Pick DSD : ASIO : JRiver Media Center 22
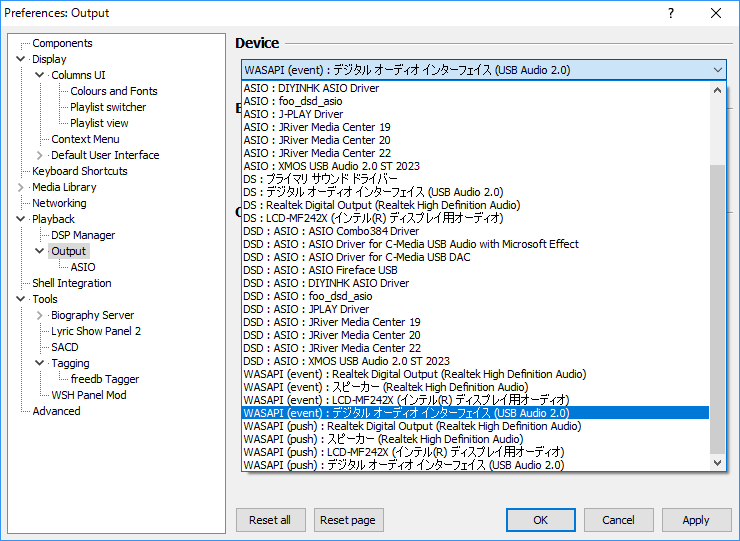 [x=475, y=348]
